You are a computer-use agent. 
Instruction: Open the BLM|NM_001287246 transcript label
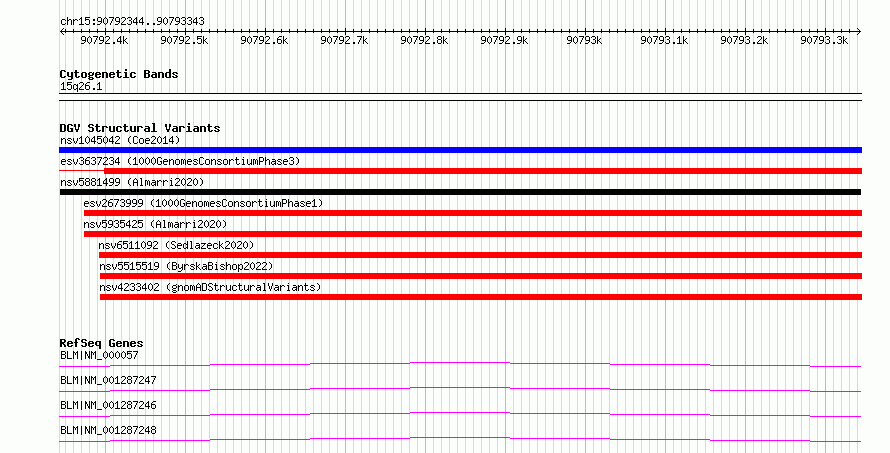coord(108,405)
